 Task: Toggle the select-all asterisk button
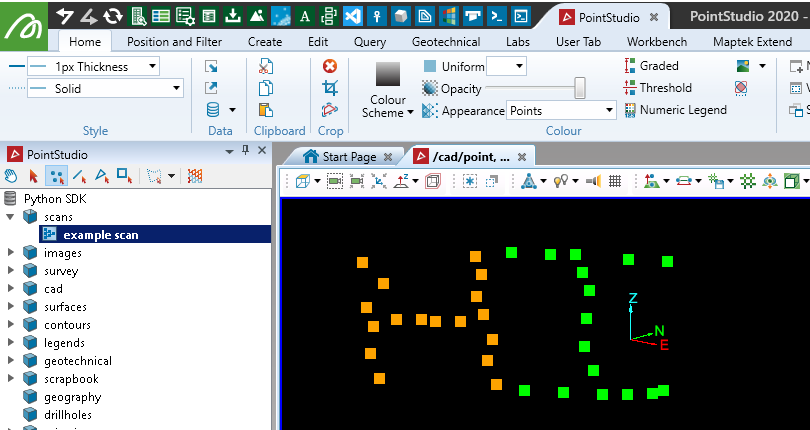(x=470, y=181)
